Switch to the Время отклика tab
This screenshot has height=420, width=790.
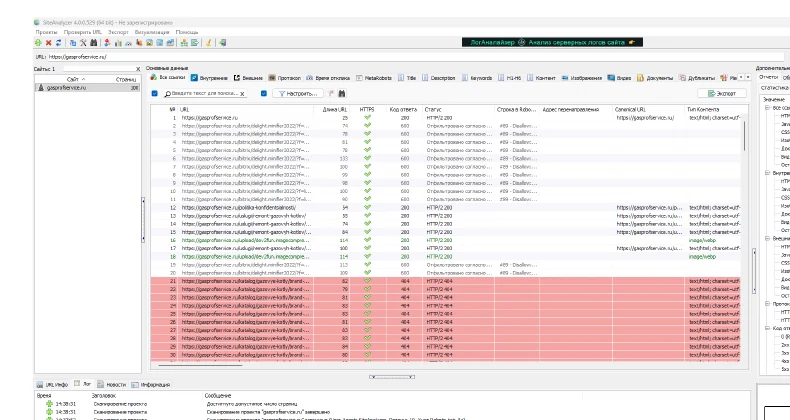[328, 78]
